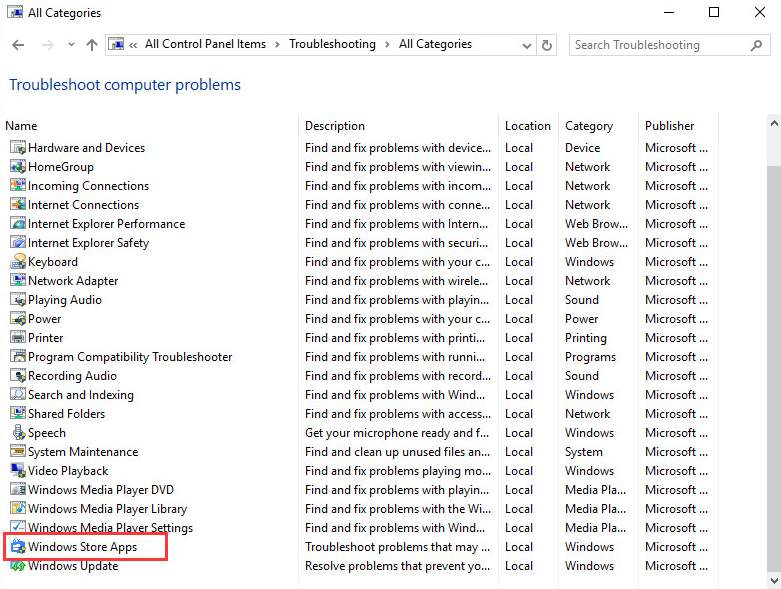Expand the address bar history dropdown
Screen dimensions: 781x589
[x=526, y=46]
